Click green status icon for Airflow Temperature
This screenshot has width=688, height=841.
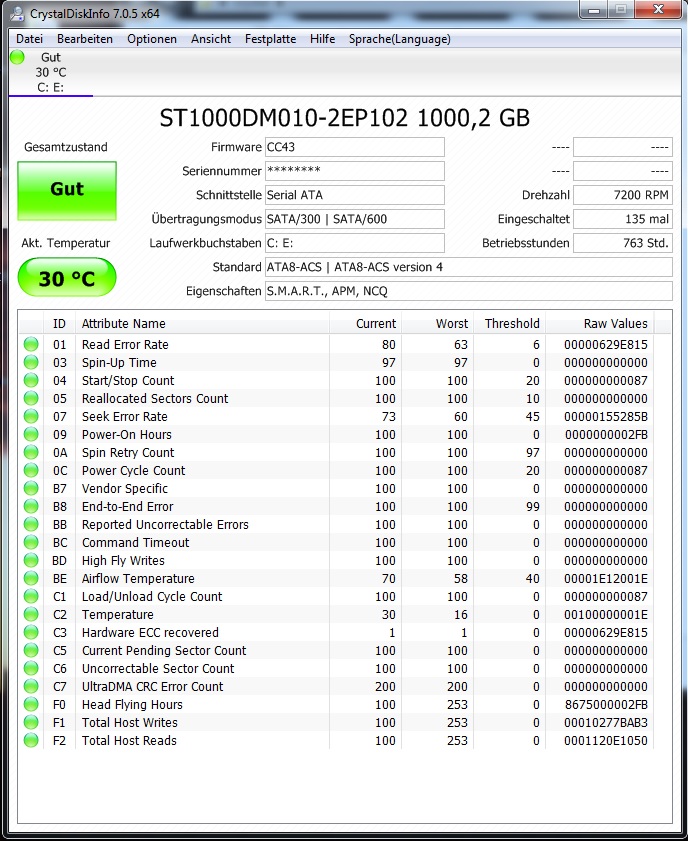(31, 578)
